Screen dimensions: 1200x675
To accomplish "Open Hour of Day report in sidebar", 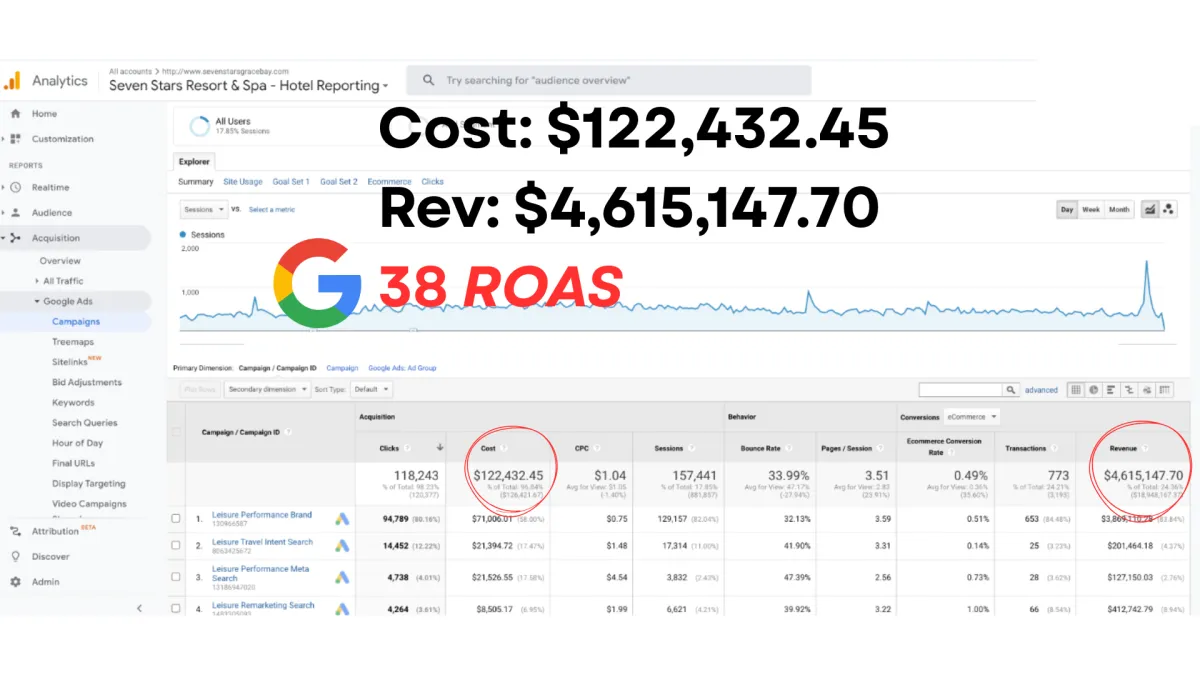I will click(x=78, y=443).
